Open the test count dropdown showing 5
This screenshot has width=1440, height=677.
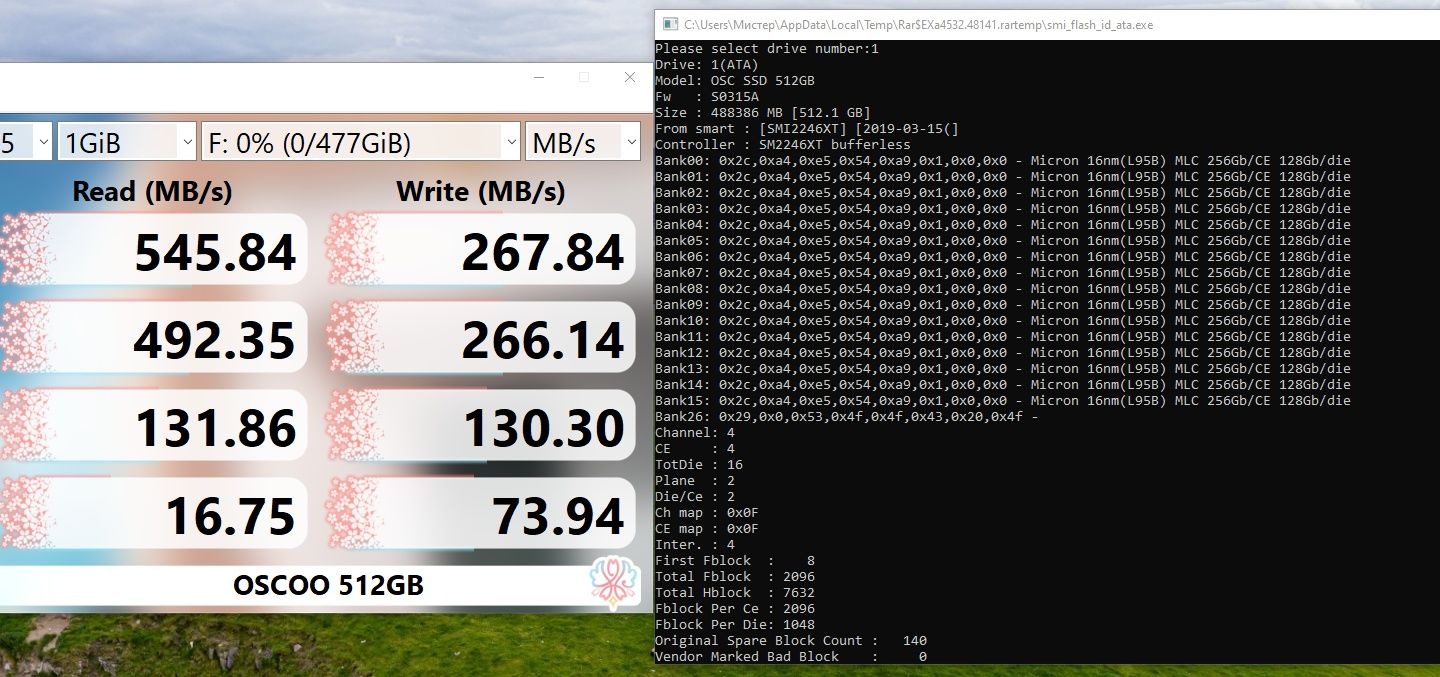pyautogui.click(x=25, y=143)
